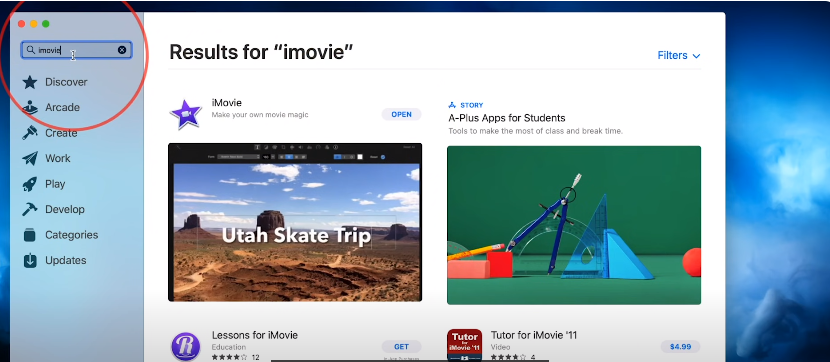
Task: Select the Develop hammer icon
Action: coord(30,210)
